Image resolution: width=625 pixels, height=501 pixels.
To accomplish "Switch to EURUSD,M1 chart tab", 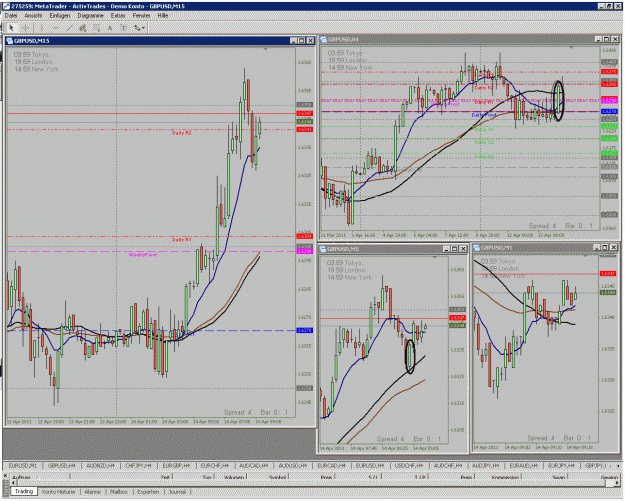I will 22,466.
